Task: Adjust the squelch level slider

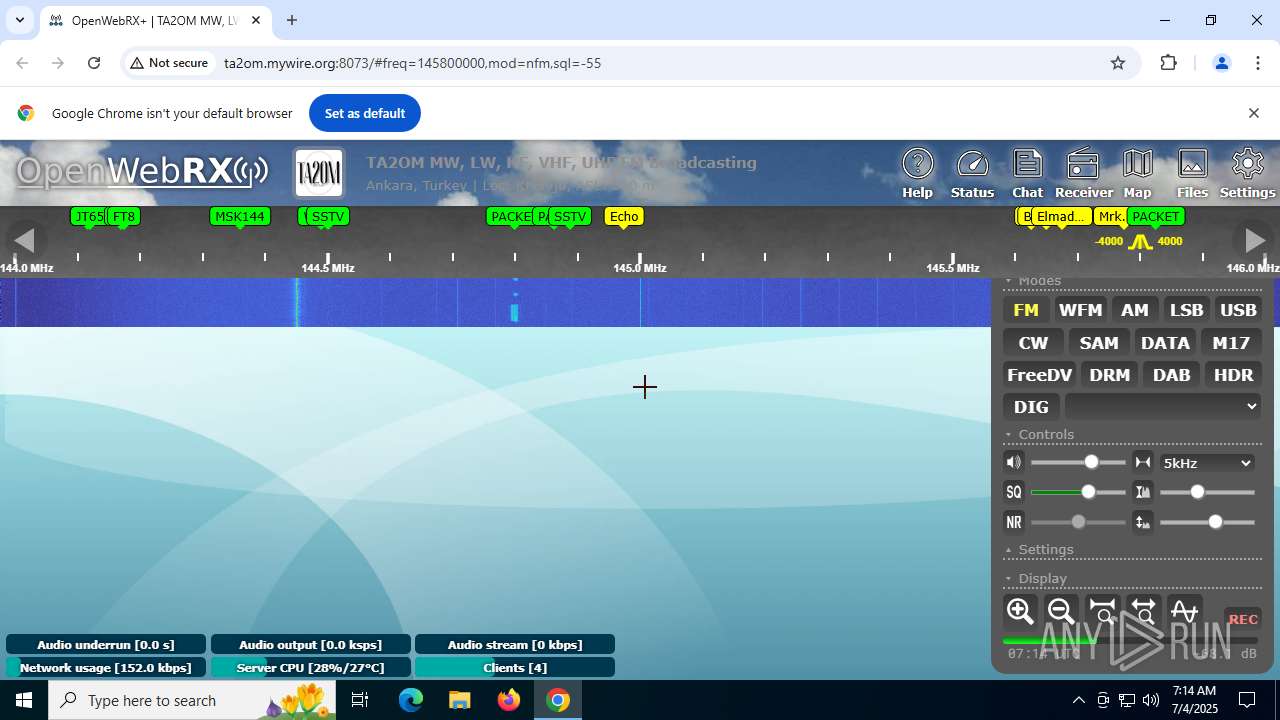Action: (1078, 492)
